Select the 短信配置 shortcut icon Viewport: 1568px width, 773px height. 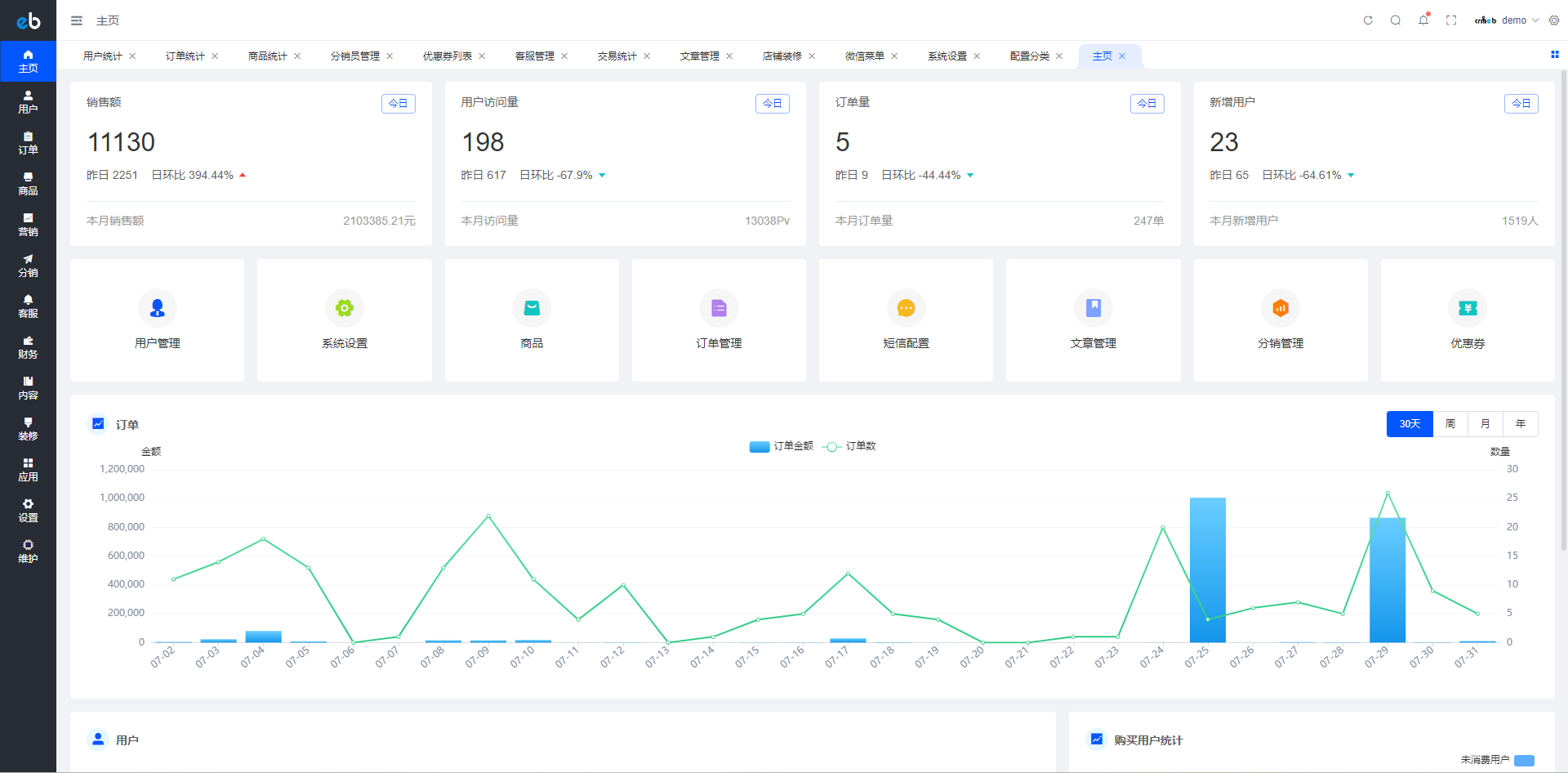point(906,308)
